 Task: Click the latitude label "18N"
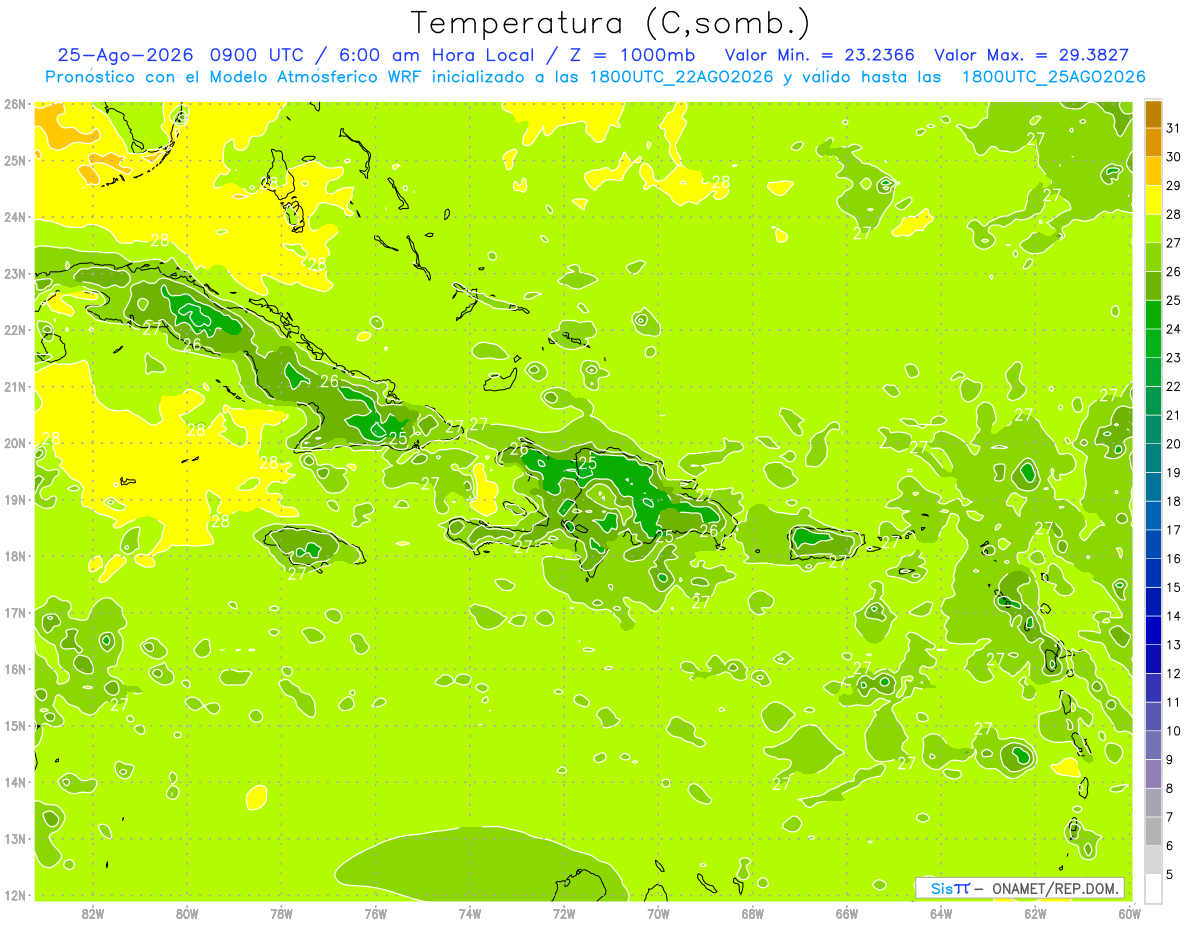coord(14,555)
